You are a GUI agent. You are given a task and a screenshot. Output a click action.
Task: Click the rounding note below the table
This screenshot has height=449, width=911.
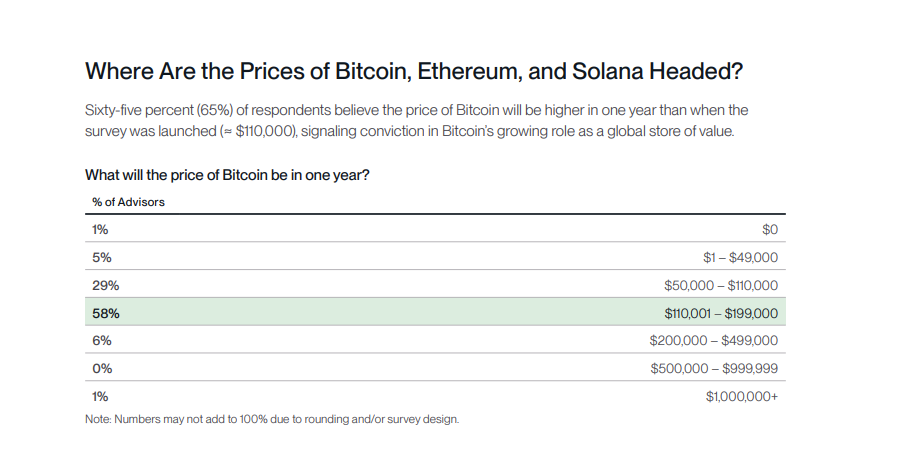(272, 419)
